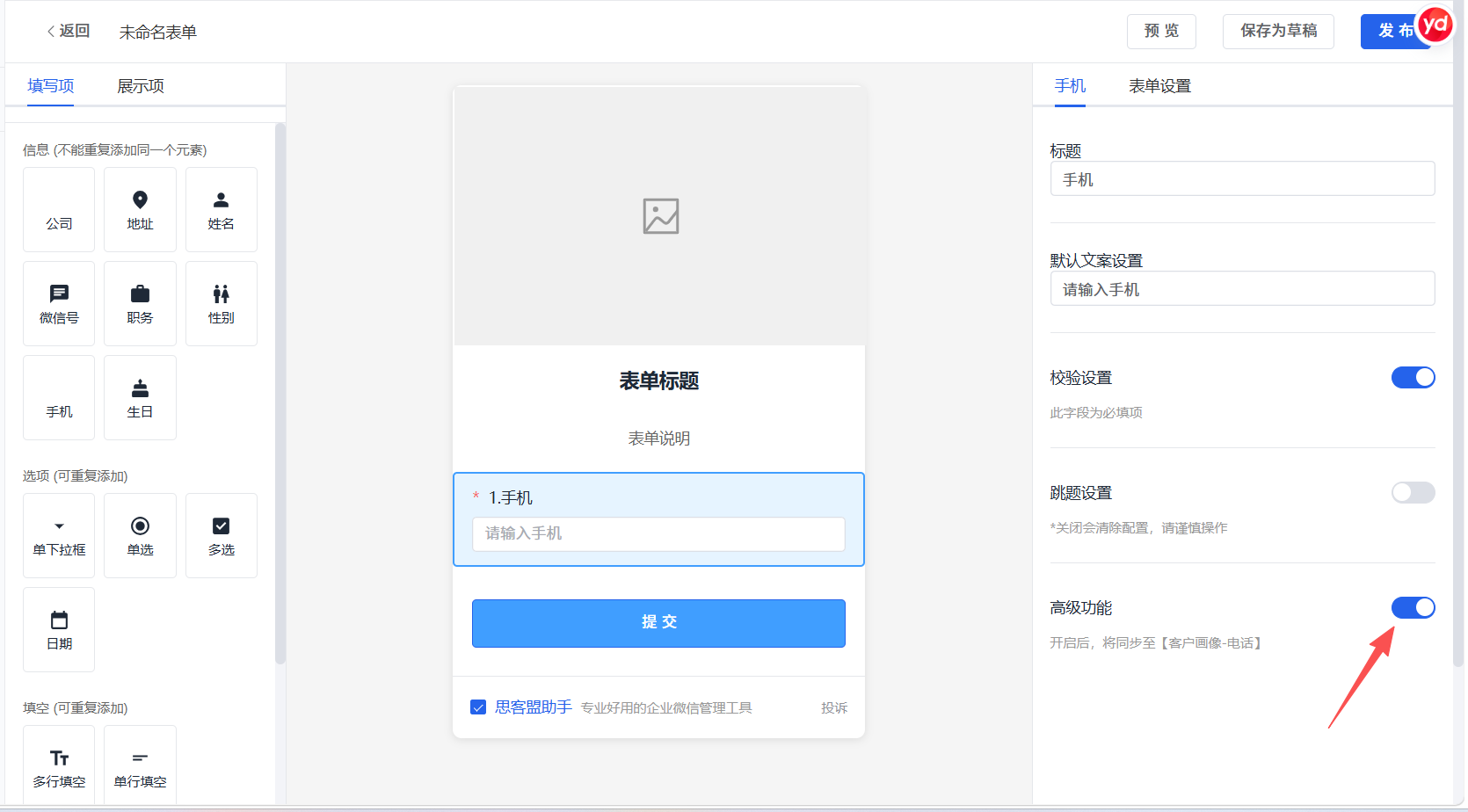Viewport: 1468px width, 812px height.
Task: Add the 地址 location pin element
Action: tap(140, 210)
